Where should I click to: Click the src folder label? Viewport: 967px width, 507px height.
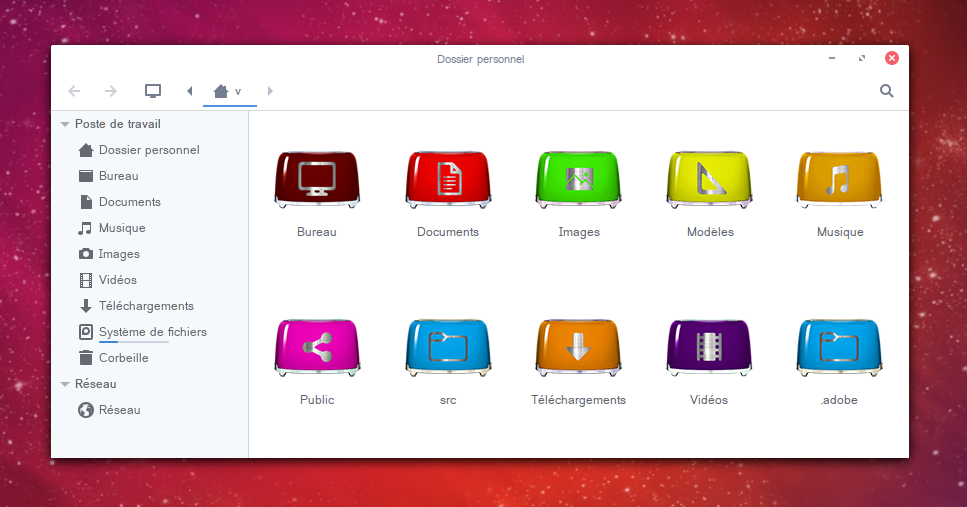[448, 400]
